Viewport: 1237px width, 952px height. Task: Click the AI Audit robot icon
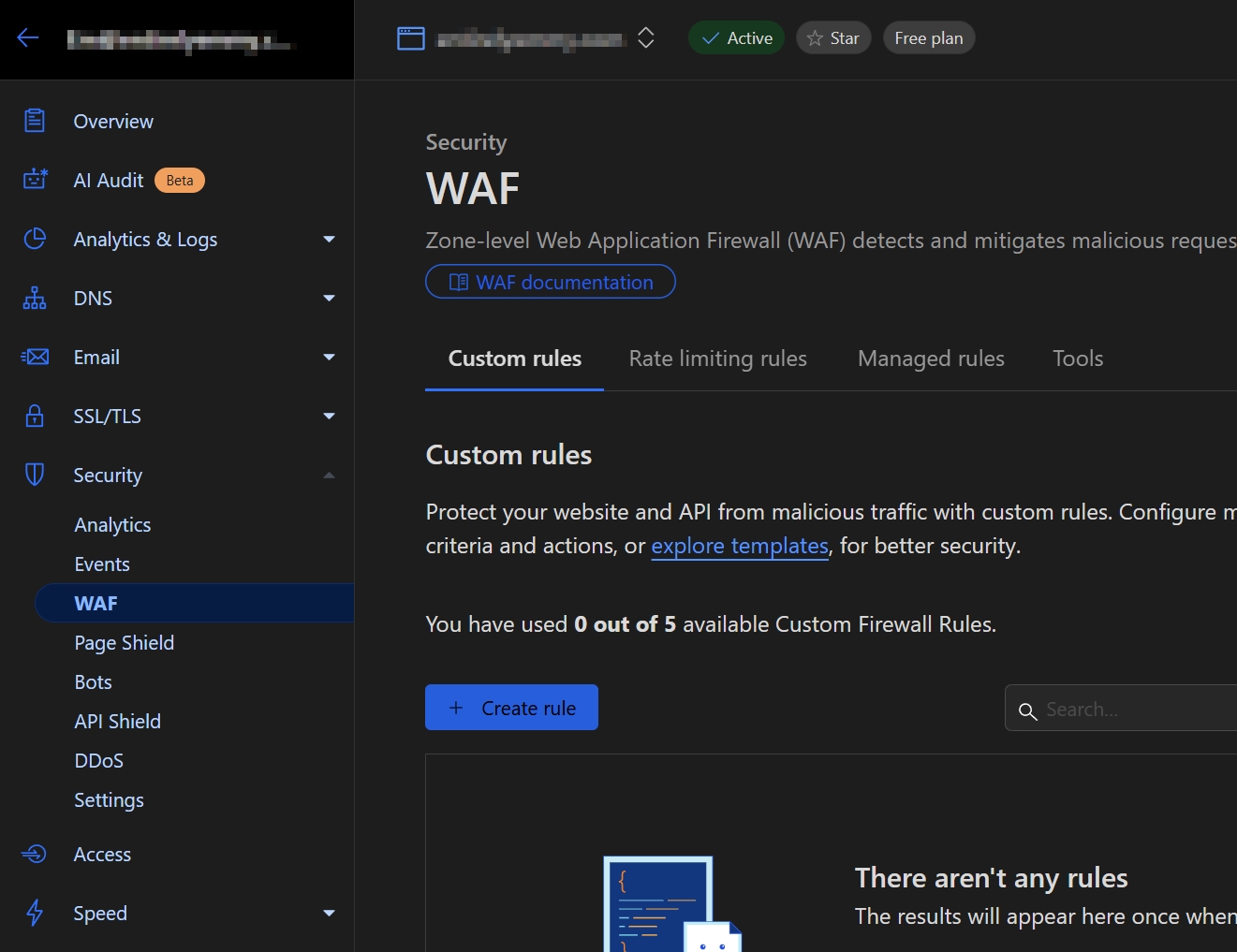coord(35,179)
